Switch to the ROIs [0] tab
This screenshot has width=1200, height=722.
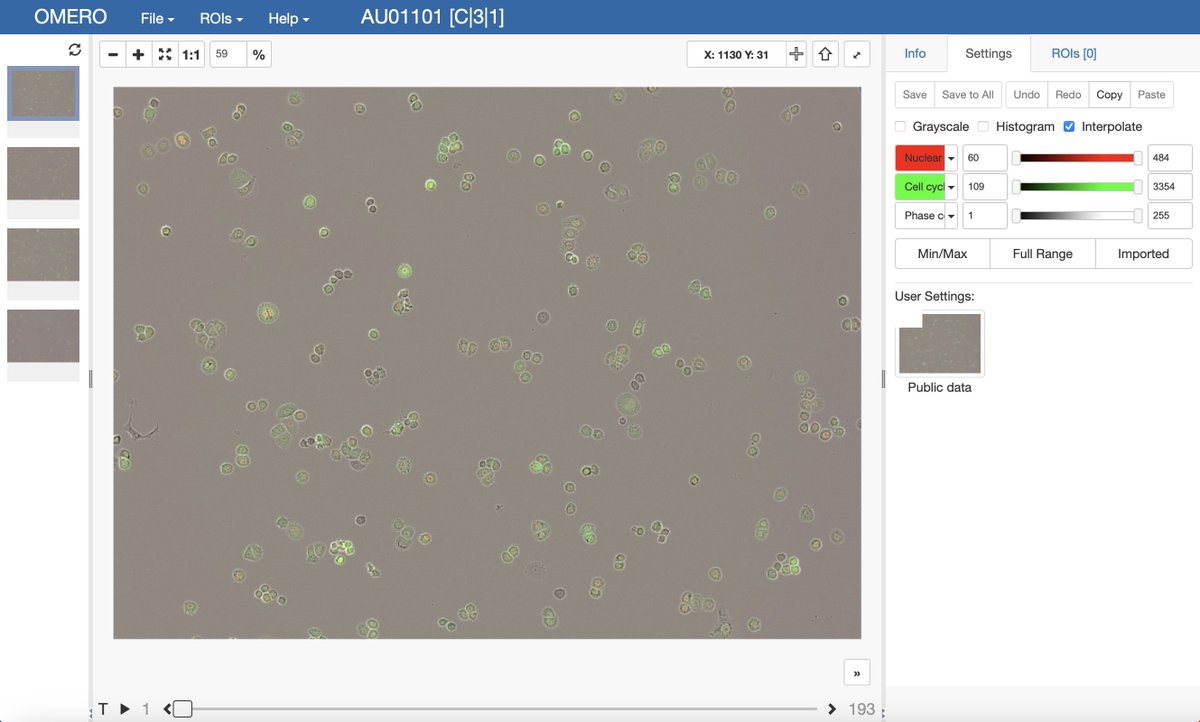pos(1074,54)
